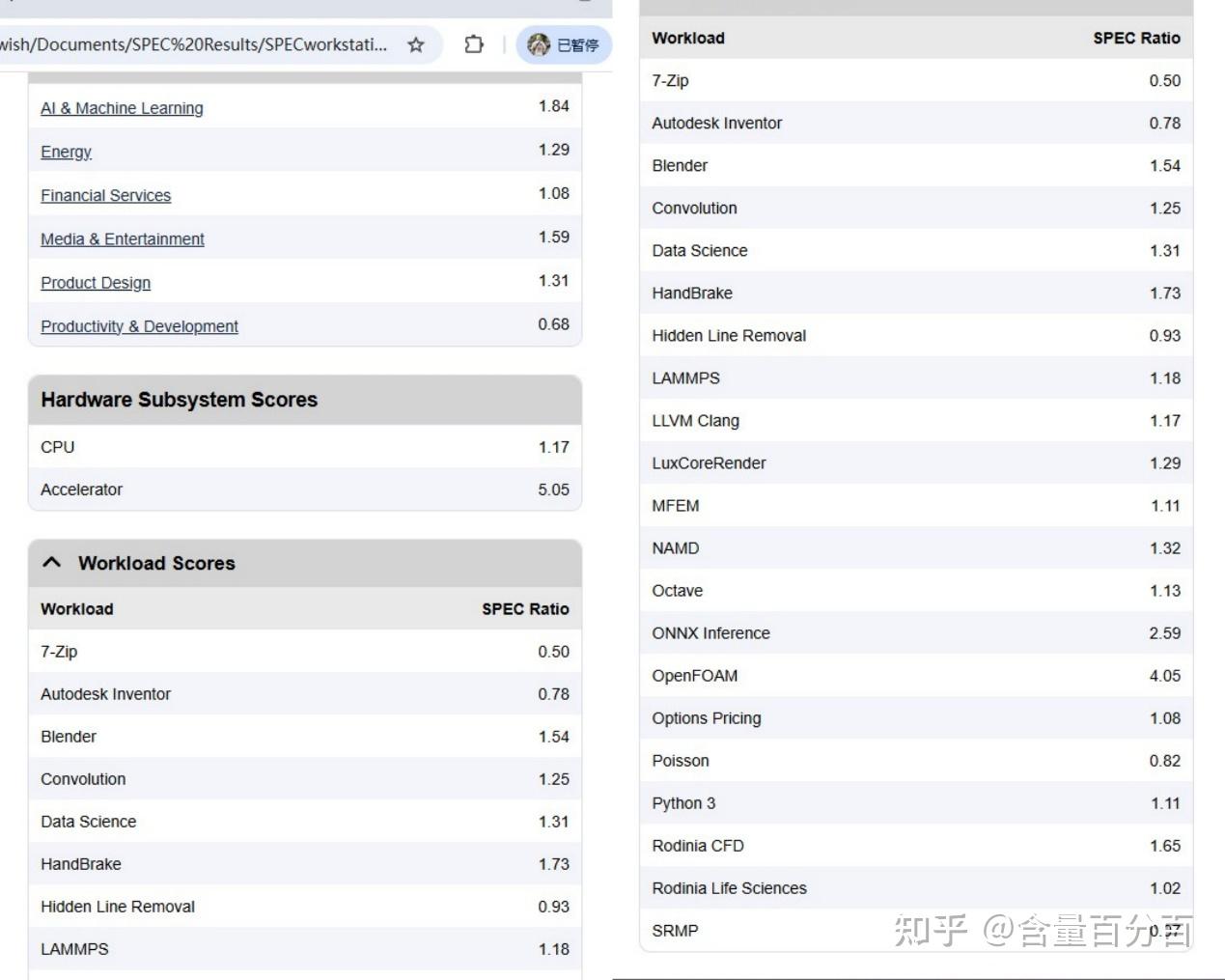Go to the Product Design link
Viewport: 1225px width, 980px height.
point(96,283)
